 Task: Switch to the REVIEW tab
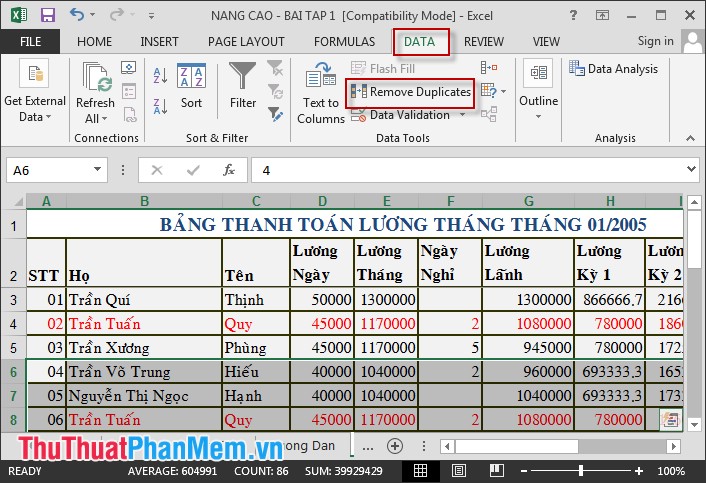[x=484, y=42]
